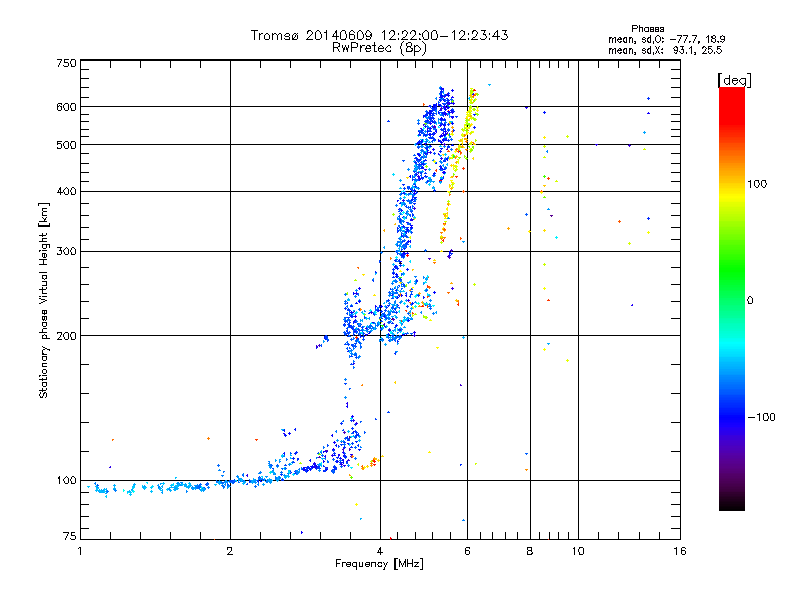Viewport: 800px width, 600px height.
Task: Click the '500' y-axis label
Action: (66, 145)
